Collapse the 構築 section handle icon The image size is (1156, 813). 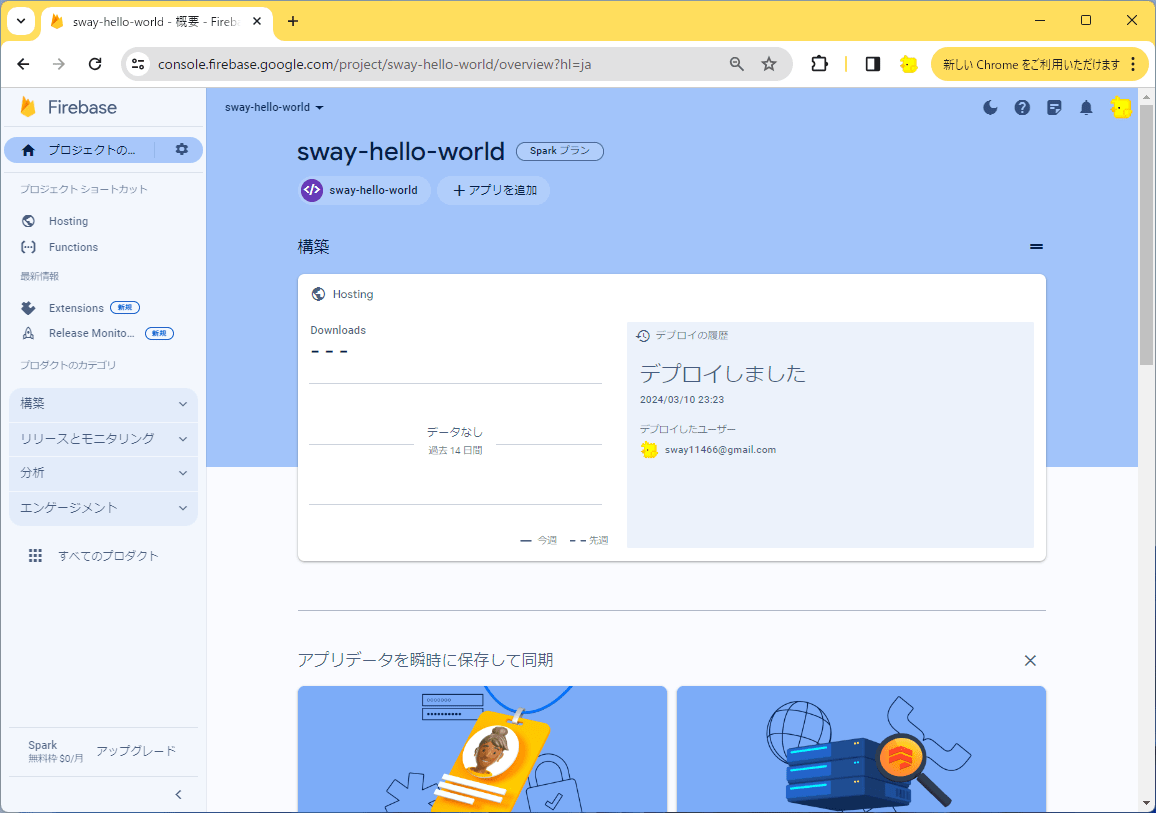(x=1036, y=247)
